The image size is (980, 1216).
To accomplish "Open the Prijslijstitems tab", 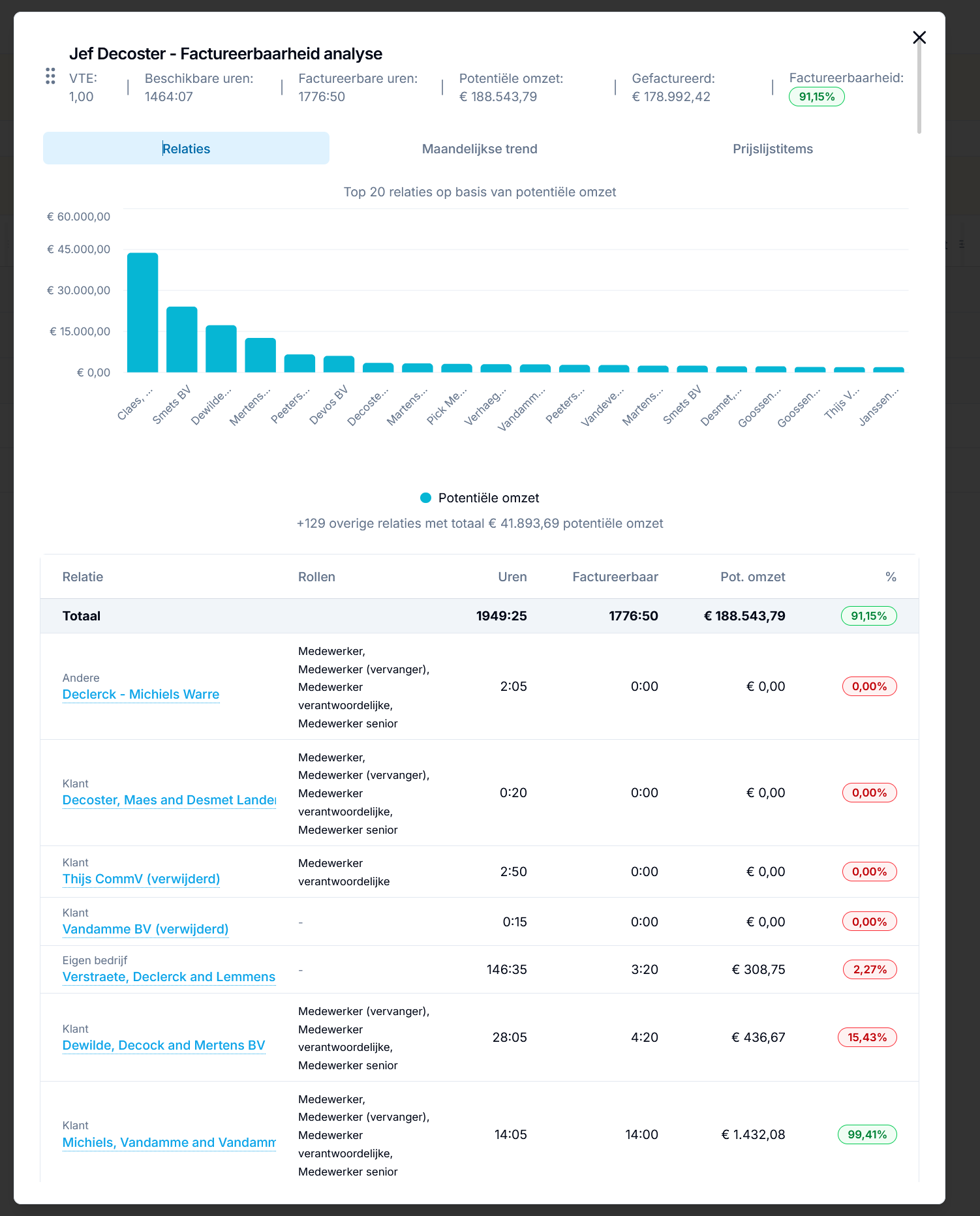I will [773, 149].
